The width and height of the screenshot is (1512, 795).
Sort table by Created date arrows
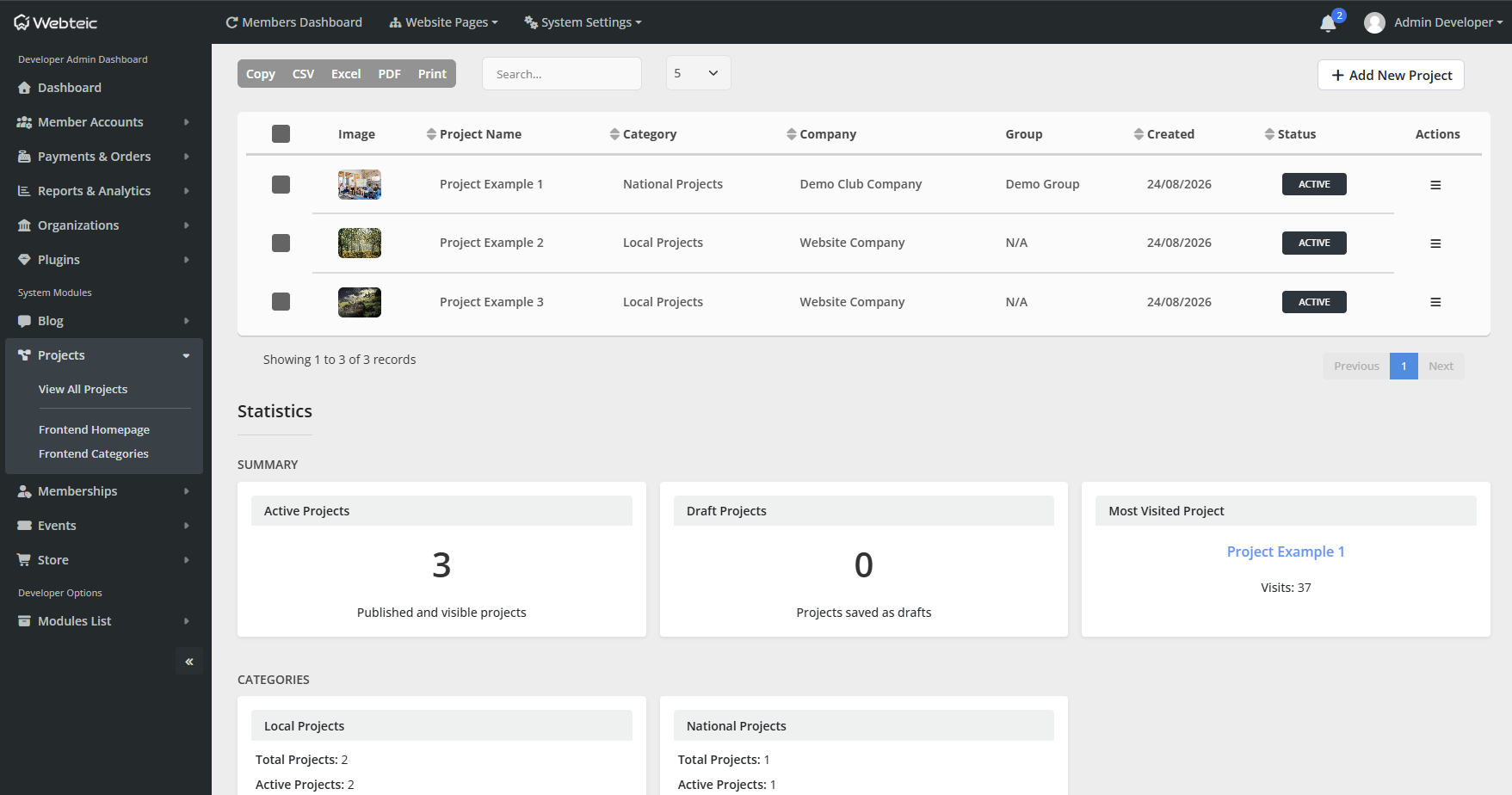(1139, 134)
